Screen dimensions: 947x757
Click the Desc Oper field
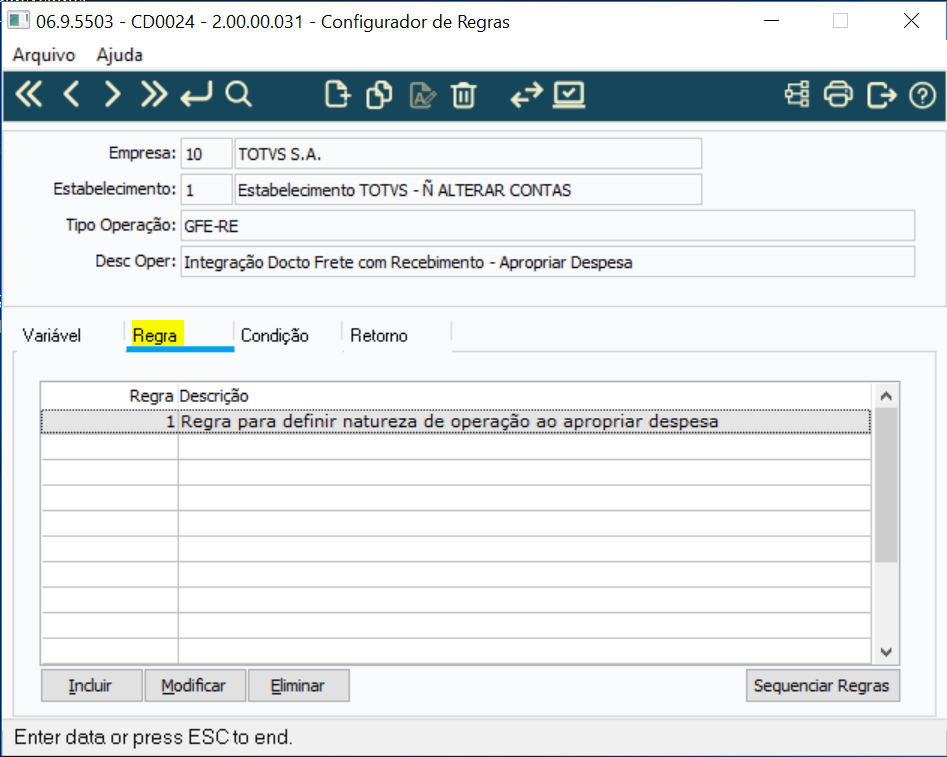click(x=548, y=262)
